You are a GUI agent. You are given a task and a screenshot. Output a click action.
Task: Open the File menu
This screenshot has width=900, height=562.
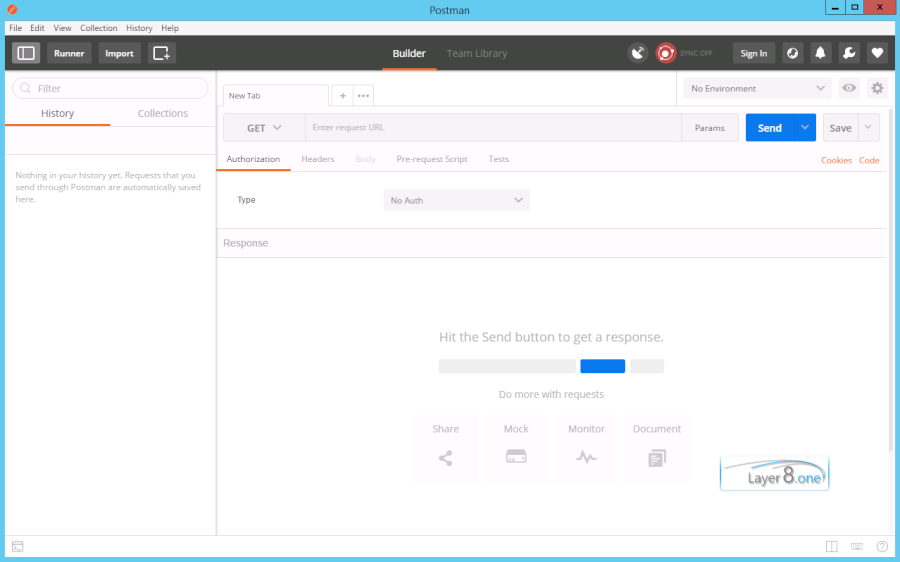(x=15, y=28)
